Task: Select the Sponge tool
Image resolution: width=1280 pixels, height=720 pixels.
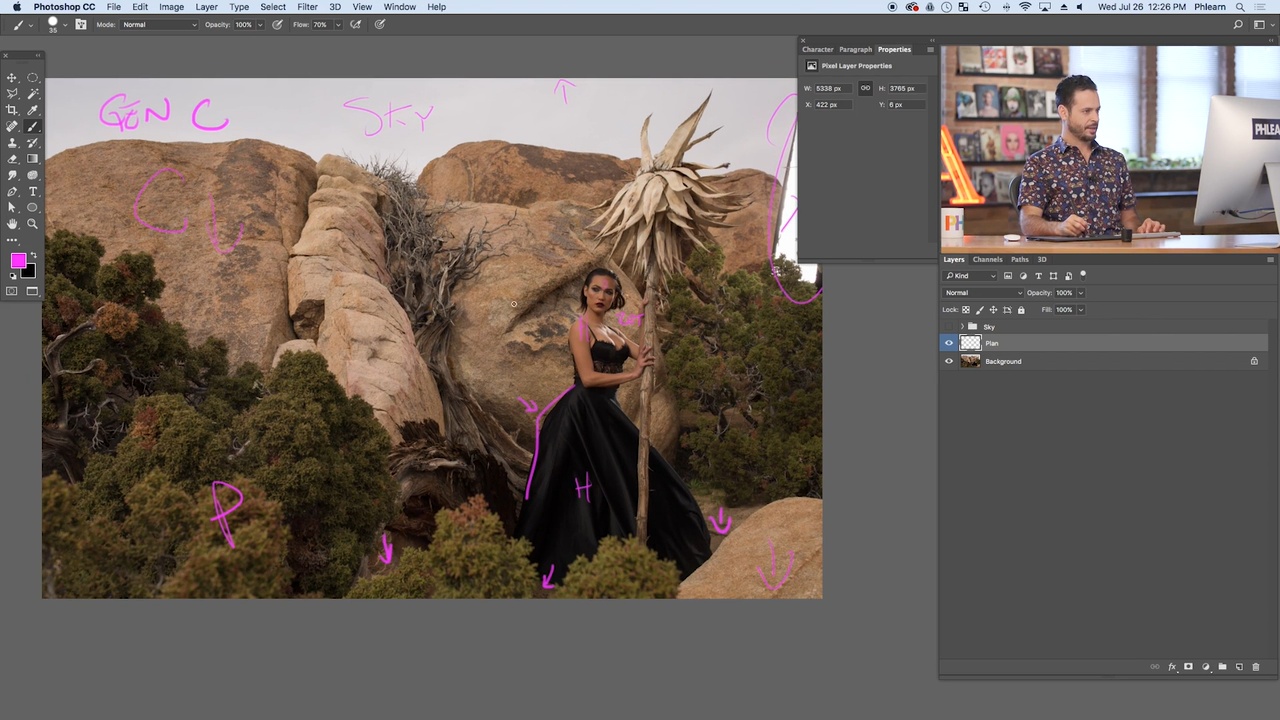Action: pos(32,175)
